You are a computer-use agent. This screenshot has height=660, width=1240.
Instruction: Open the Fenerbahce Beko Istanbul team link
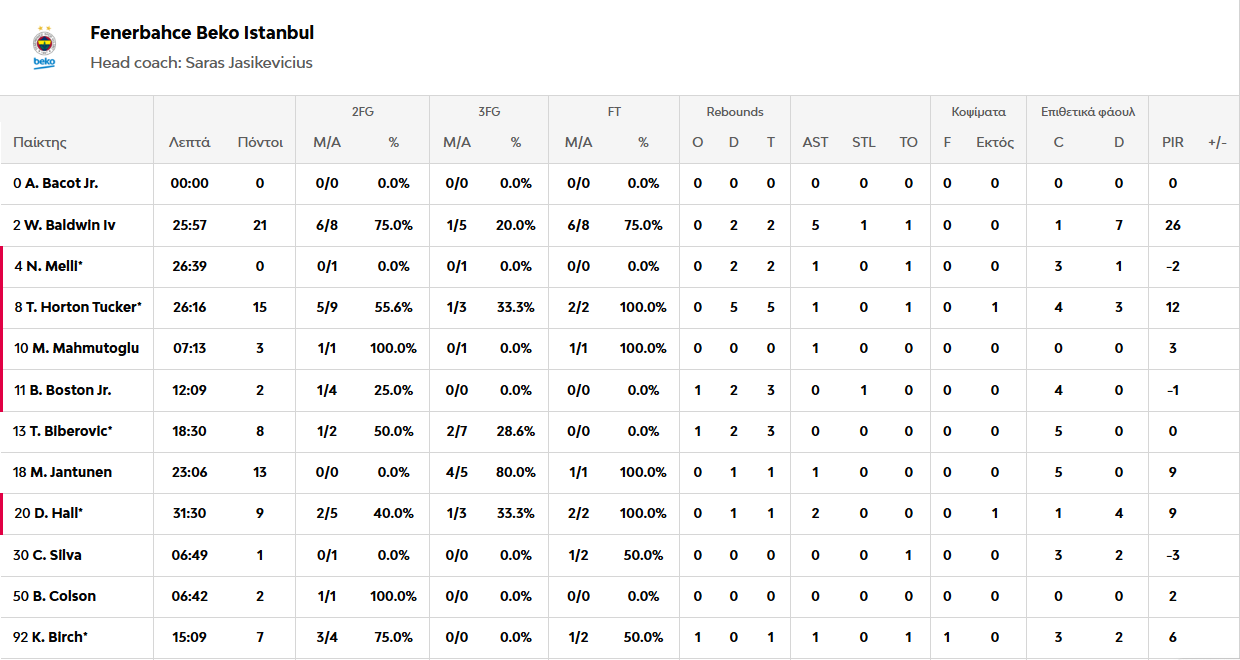point(202,33)
